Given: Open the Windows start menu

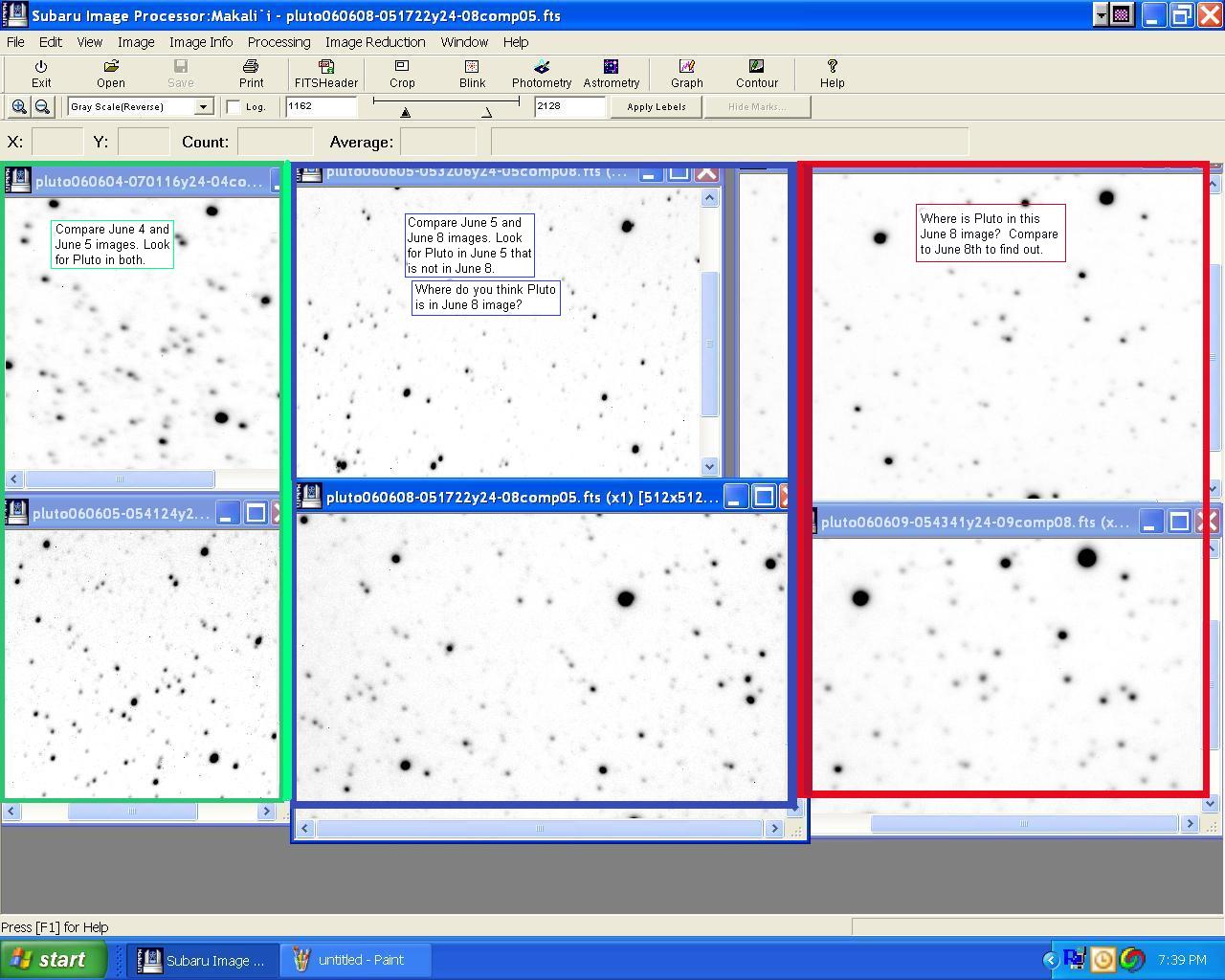Looking at the screenshot, I should click(53, 960).
